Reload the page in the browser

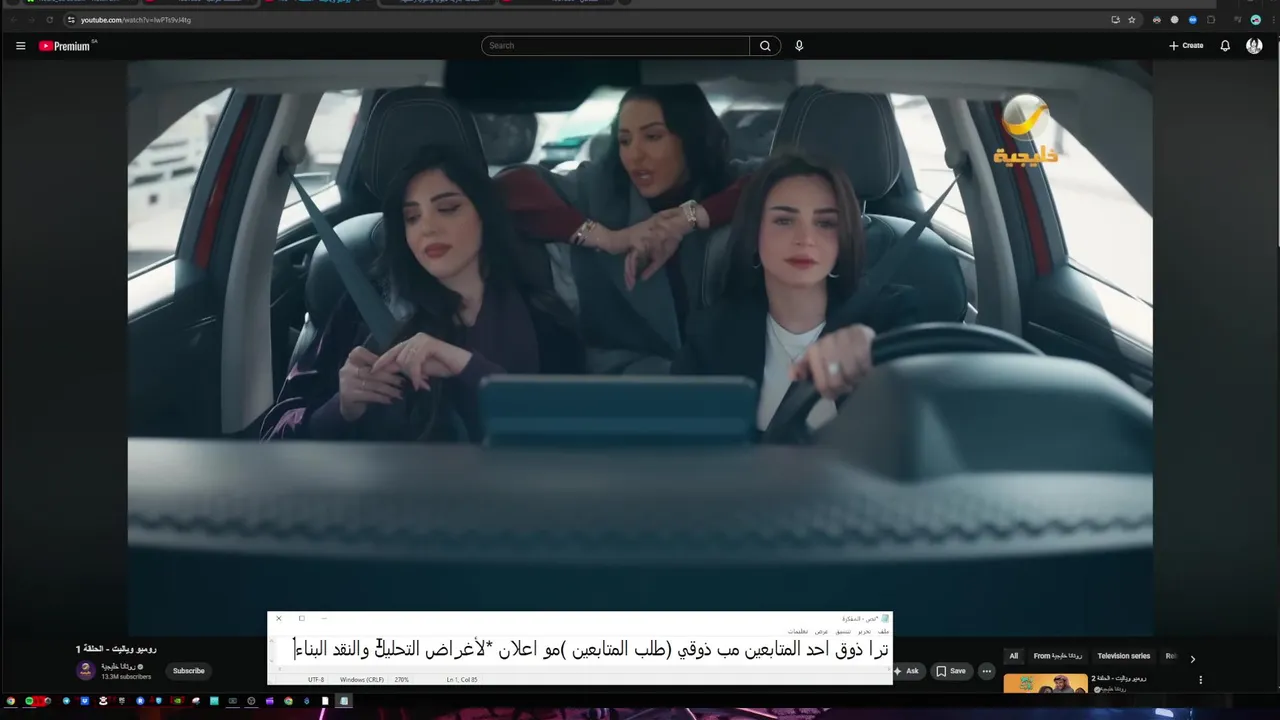(49, 19)
